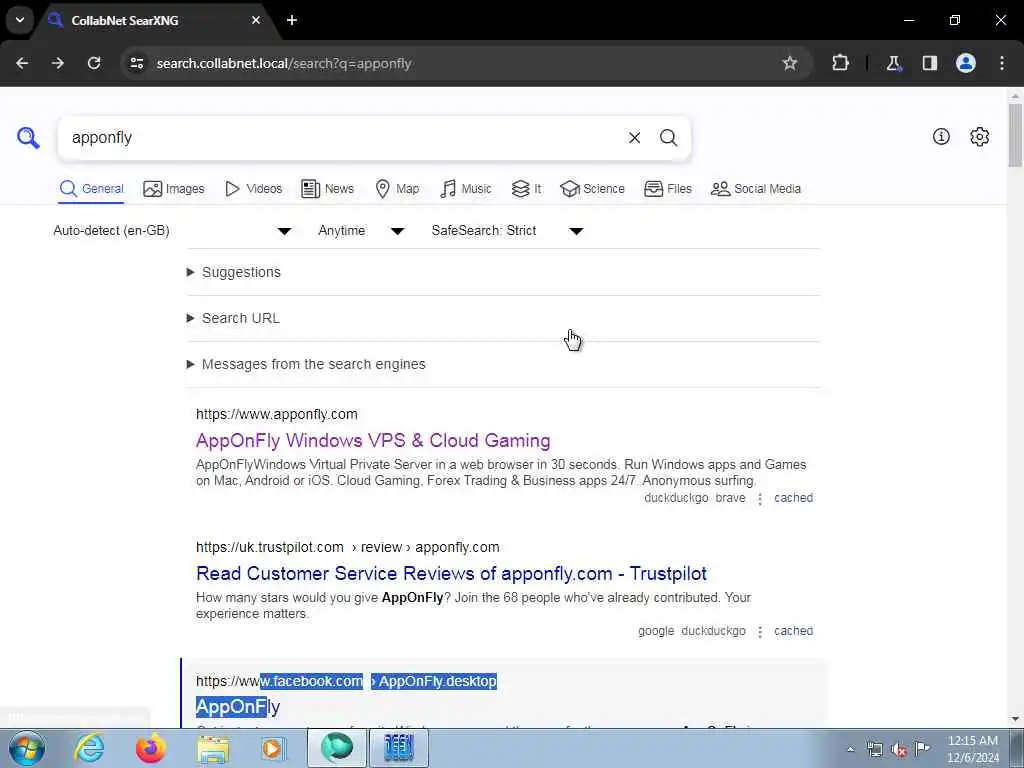
Task: Switch to the Science tab
Action: (592, 189)
